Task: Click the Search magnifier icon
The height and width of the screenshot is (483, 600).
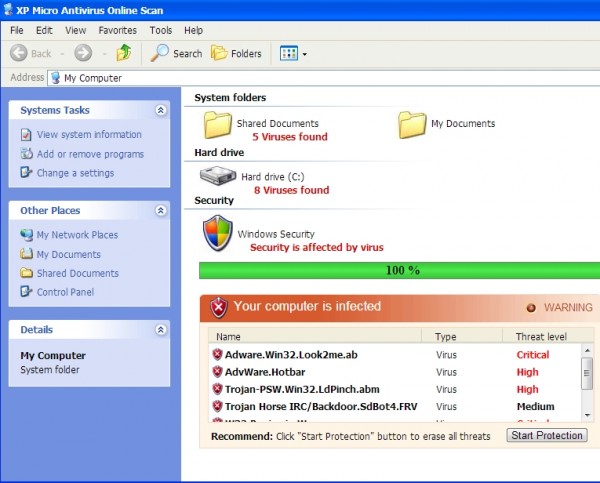Action: tap(159, 53)
